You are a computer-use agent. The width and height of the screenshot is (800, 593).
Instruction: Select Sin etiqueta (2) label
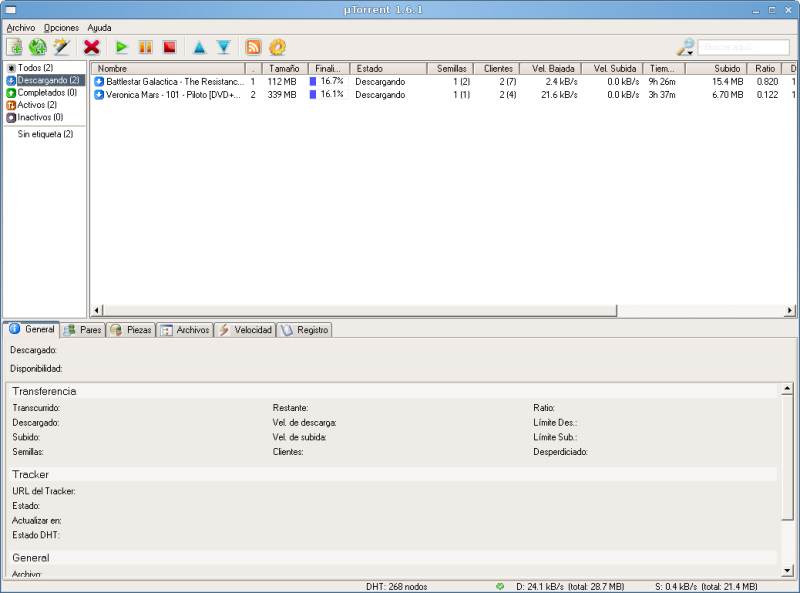click(45, 134)
